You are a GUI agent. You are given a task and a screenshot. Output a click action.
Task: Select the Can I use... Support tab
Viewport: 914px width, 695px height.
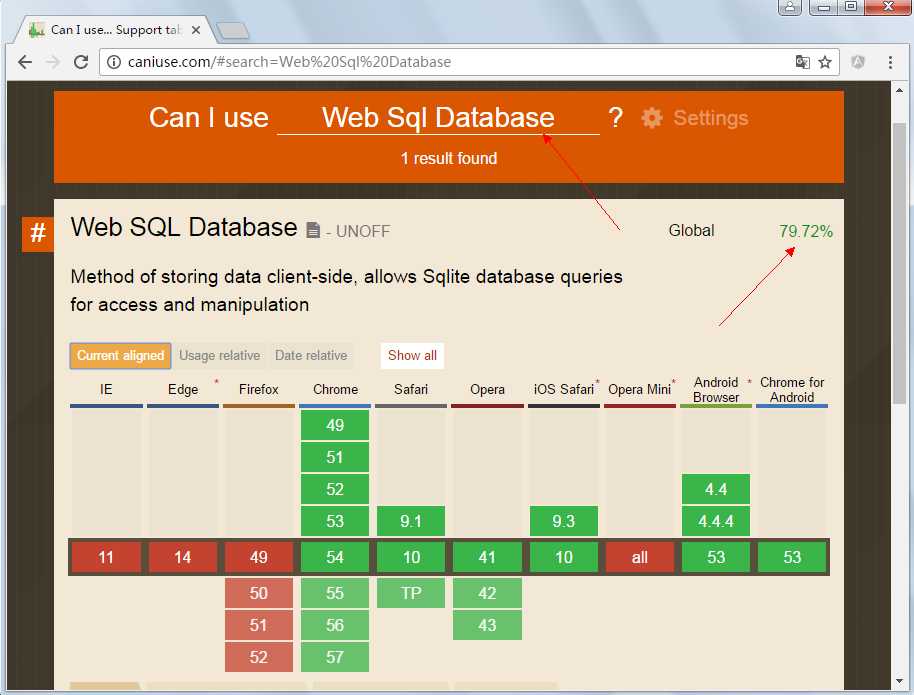pyautogui.click(x=114, y=30)
